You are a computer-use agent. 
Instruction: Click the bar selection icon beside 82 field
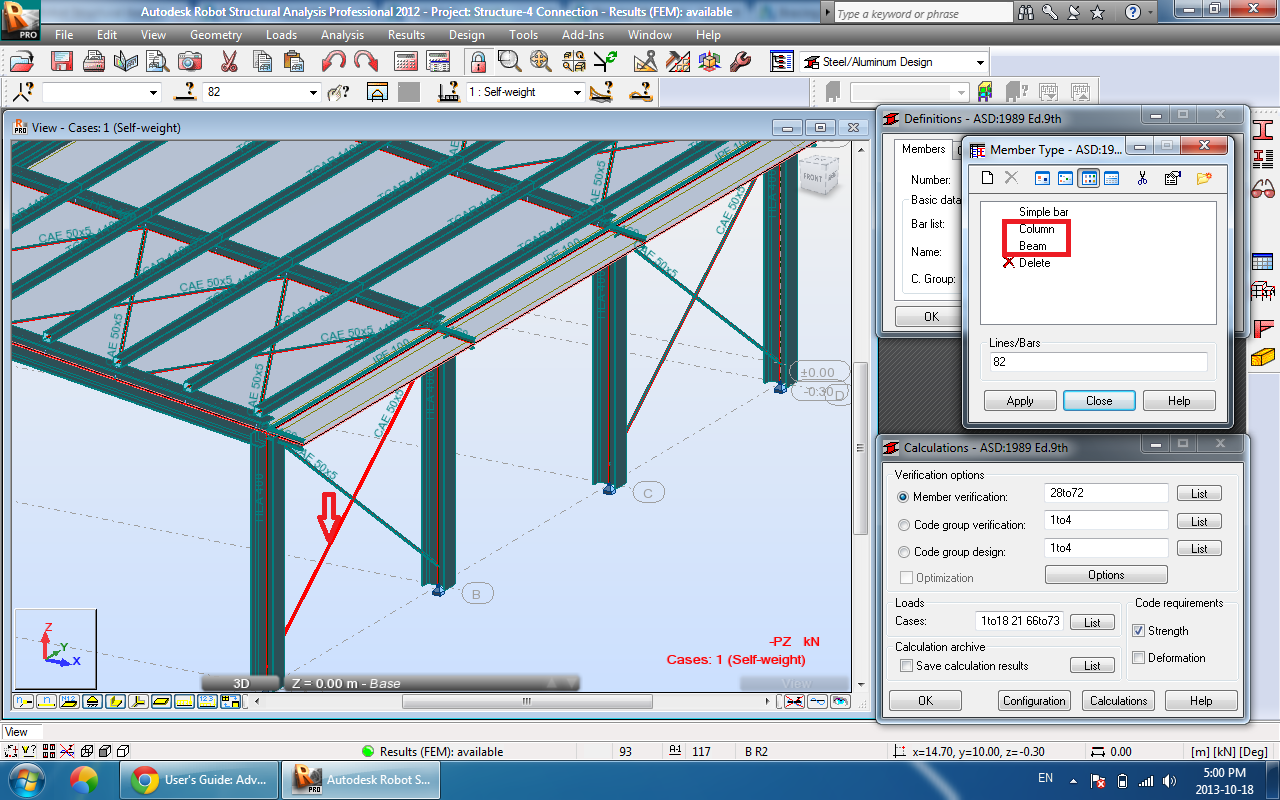(x=184, y=92)
